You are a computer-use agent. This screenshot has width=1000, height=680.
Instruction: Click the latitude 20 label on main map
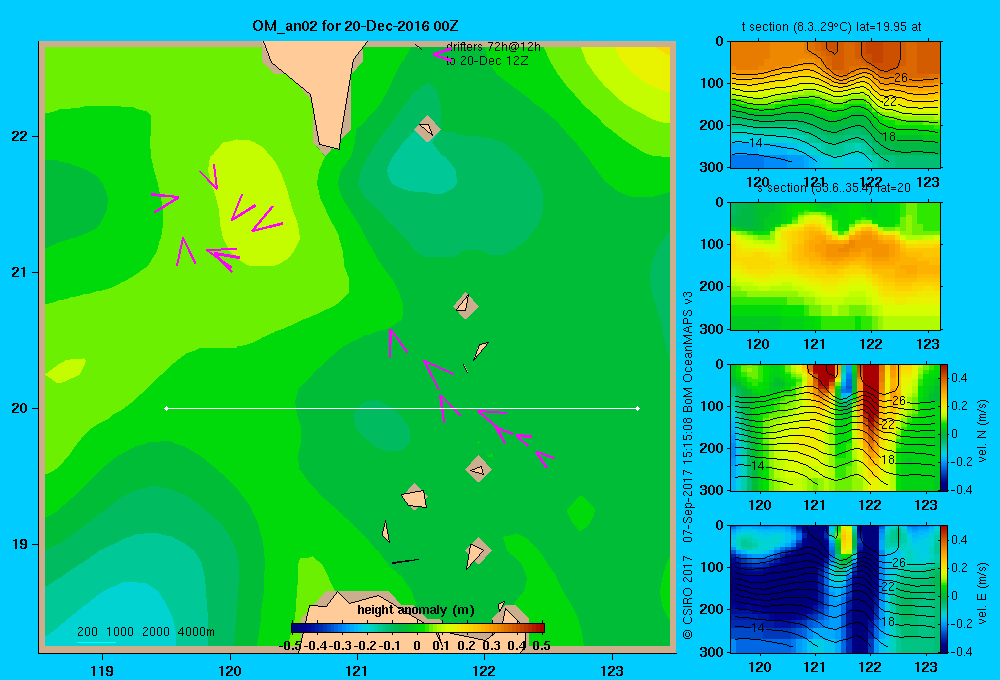(x=20, y=408)
